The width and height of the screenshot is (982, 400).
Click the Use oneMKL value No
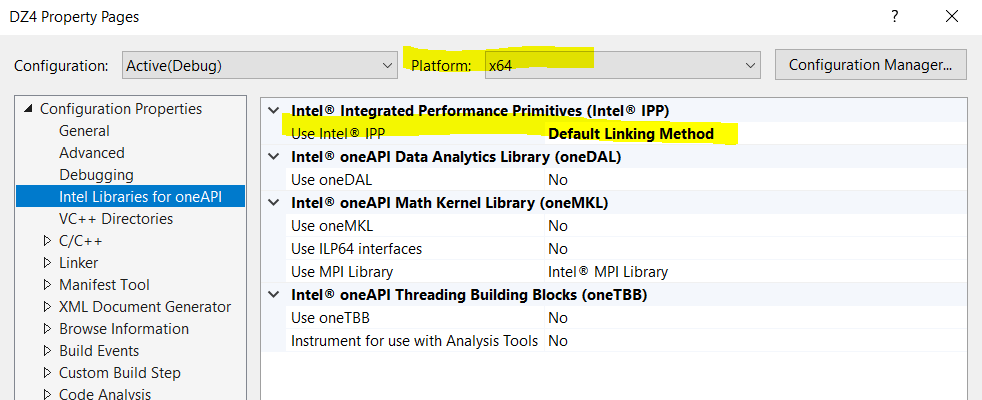[557, 225]
